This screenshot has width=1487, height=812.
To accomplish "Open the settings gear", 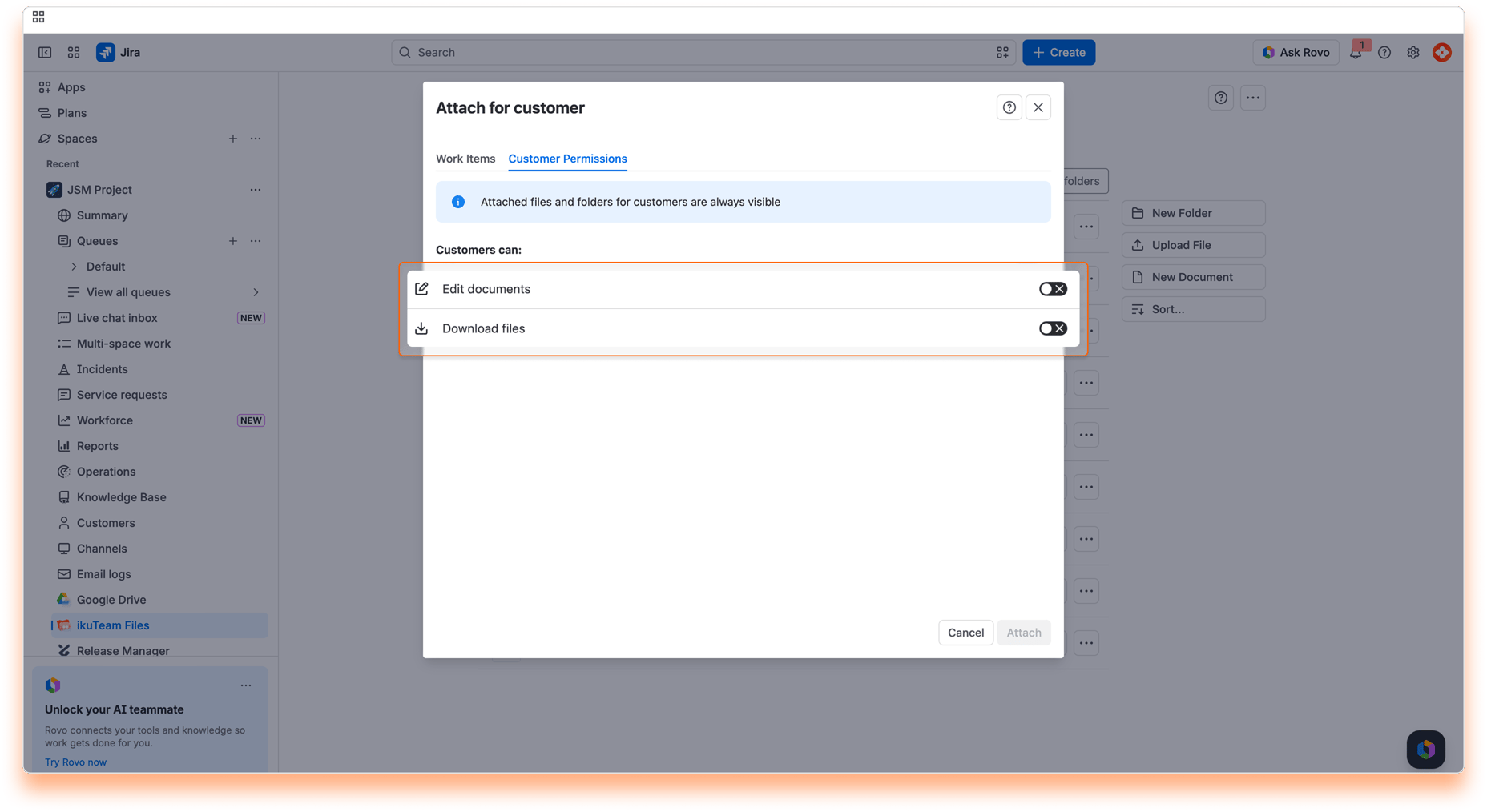I will pos(1412,52).
